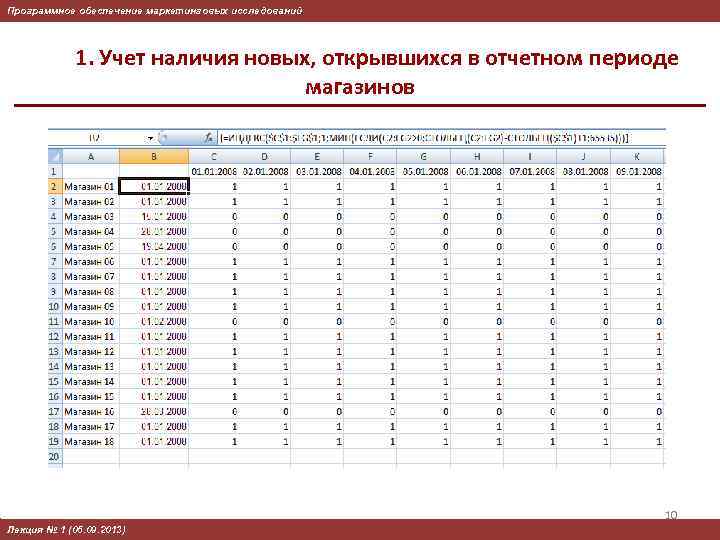Screen dimensions: 720x540
Task: Click cell 'Магазин 17'
Action: [90, 427]
